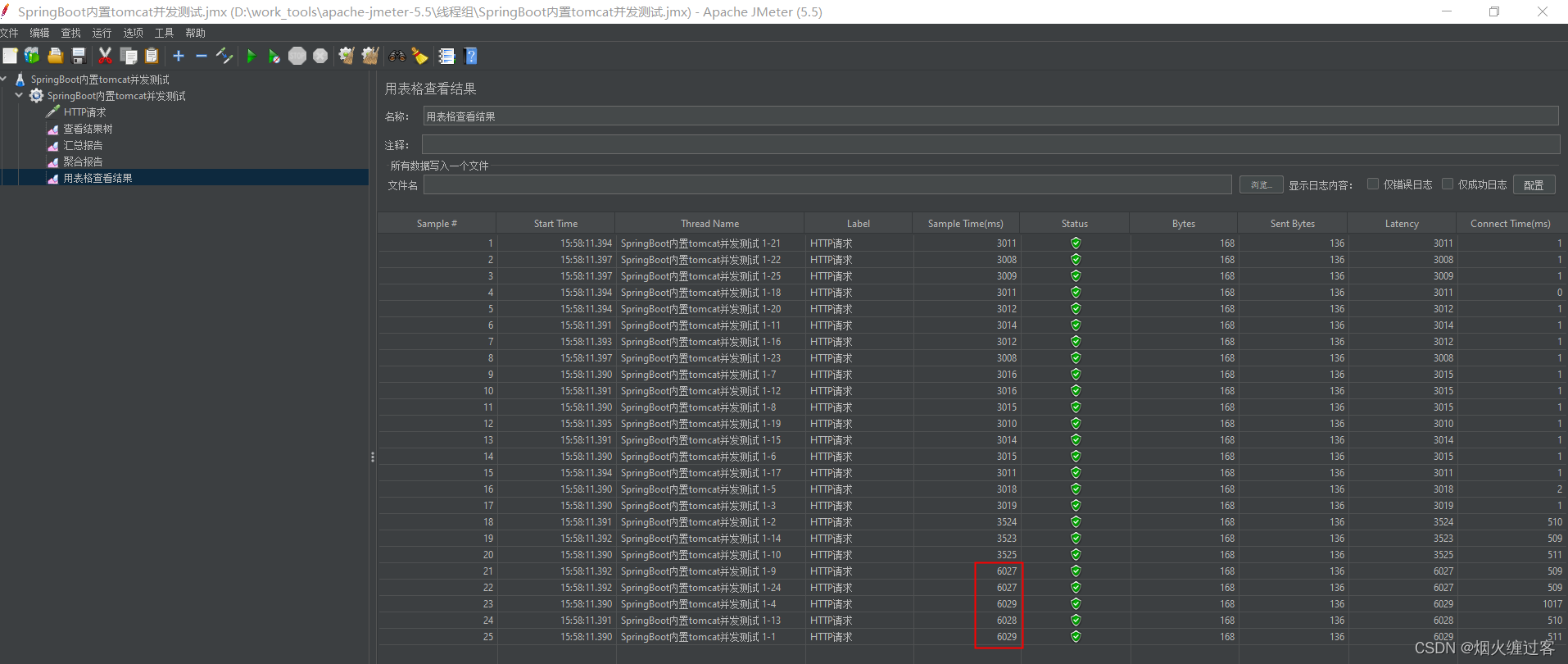1568x664 pixels.
Task: Collapse the thread group tree node
Action: point(19,96)
